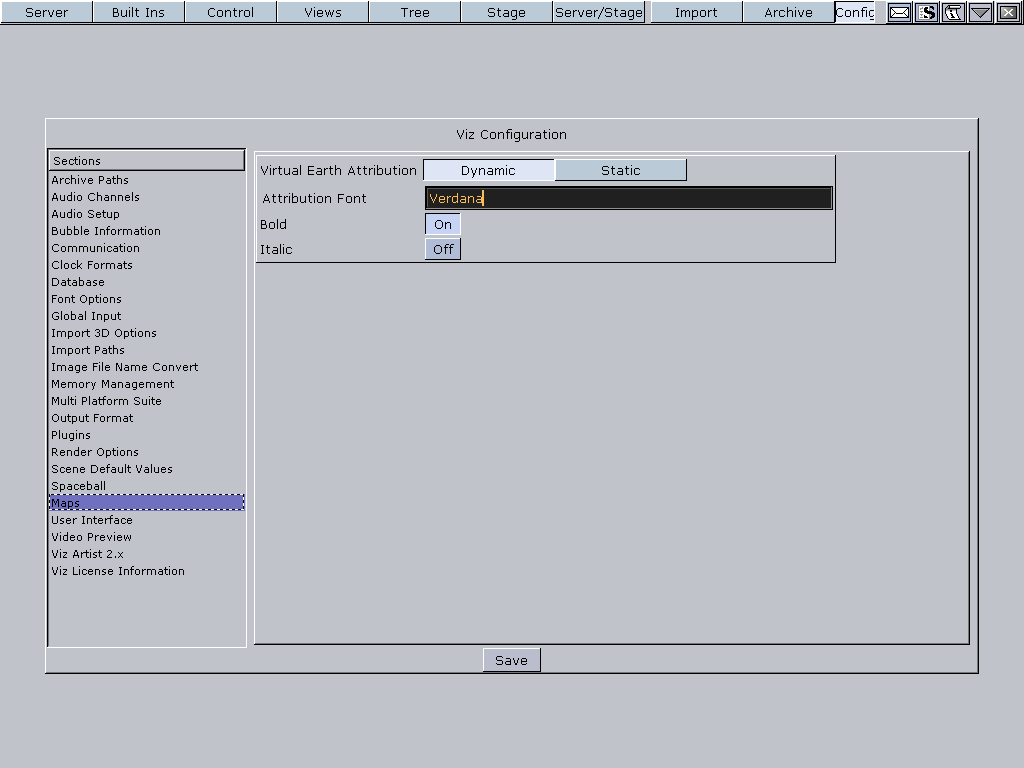Open the Memory Management section
The height and width of the screenshot is (768, 1024).
(113, 385)
